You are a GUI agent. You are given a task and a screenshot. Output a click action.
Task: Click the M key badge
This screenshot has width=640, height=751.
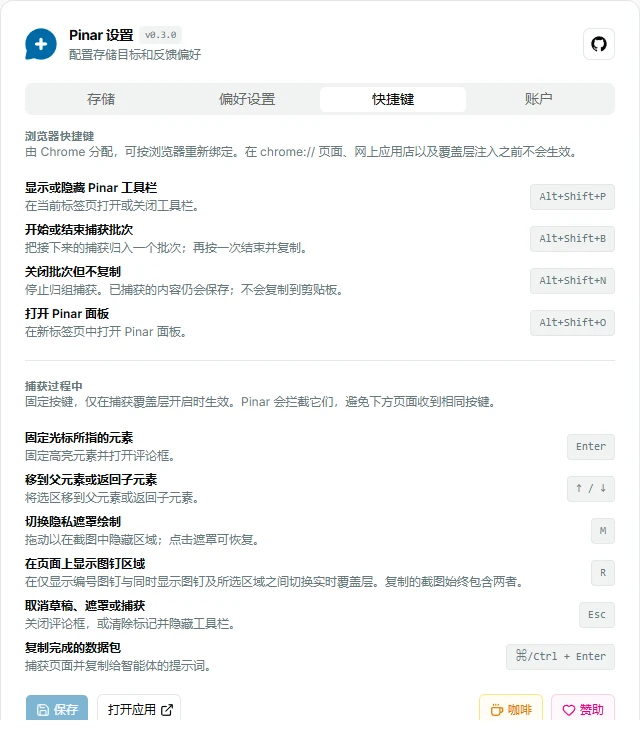603,531
